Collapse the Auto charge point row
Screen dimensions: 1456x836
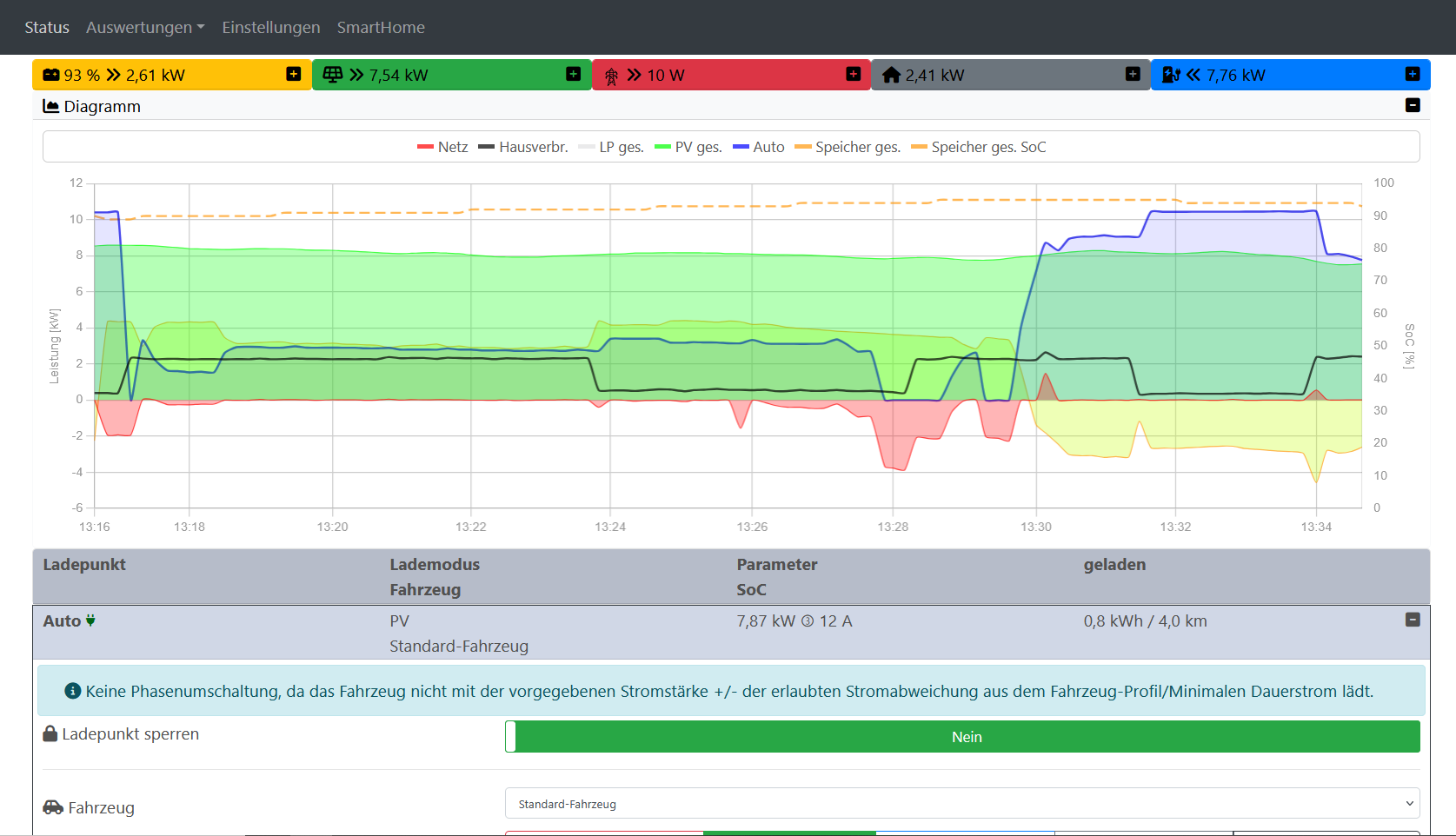click(1413, 620)
